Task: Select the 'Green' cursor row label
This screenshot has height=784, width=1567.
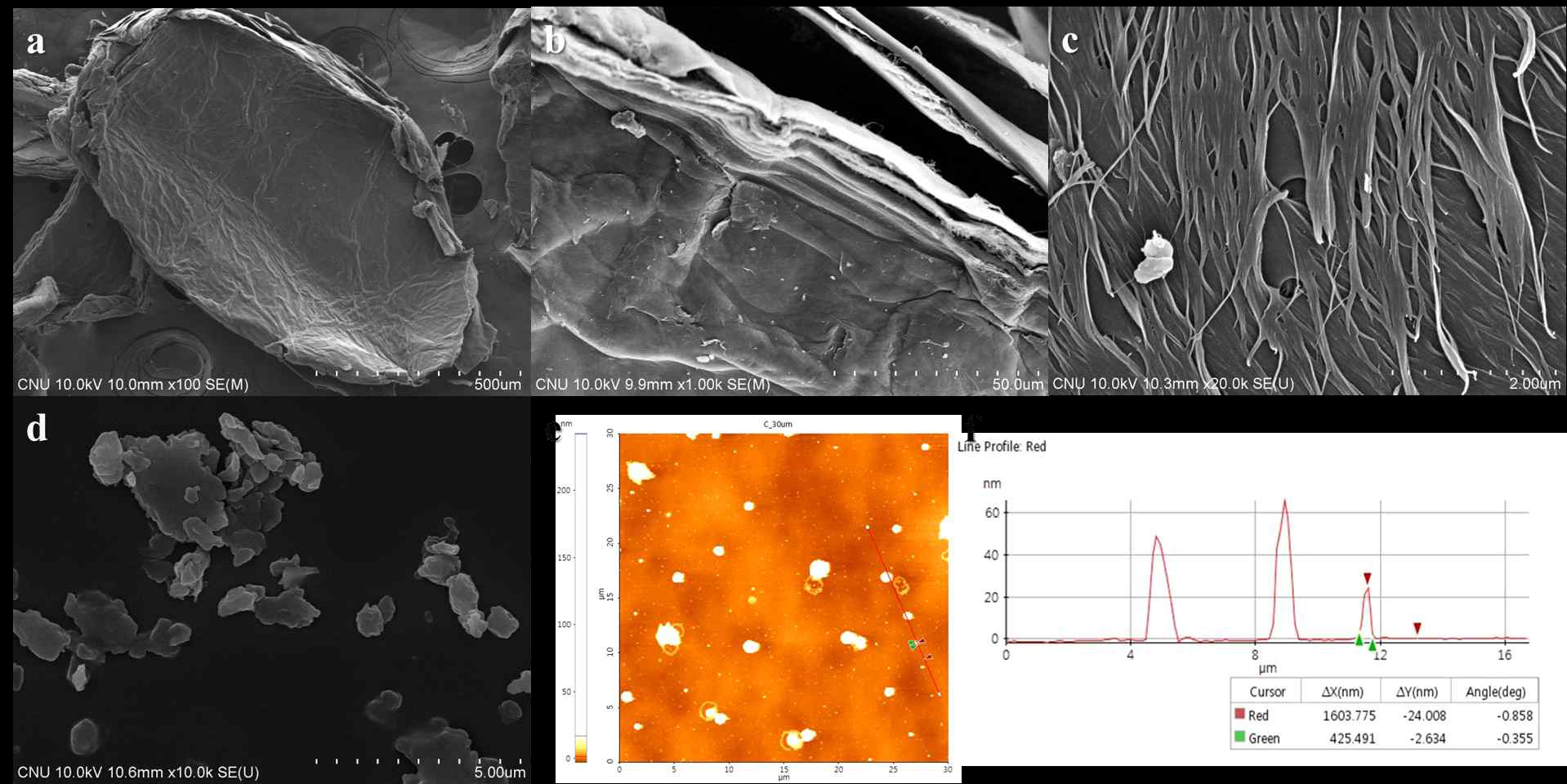Action: coord(1264,738)
